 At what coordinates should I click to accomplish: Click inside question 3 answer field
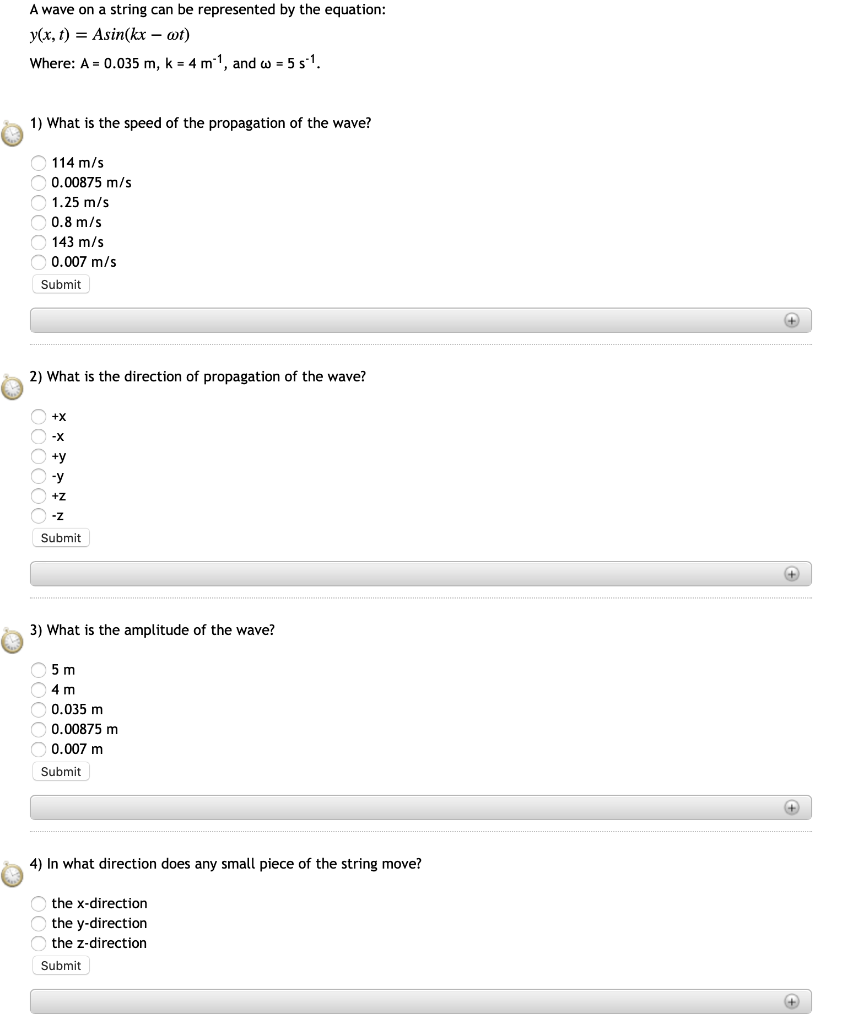coord(400,807)
